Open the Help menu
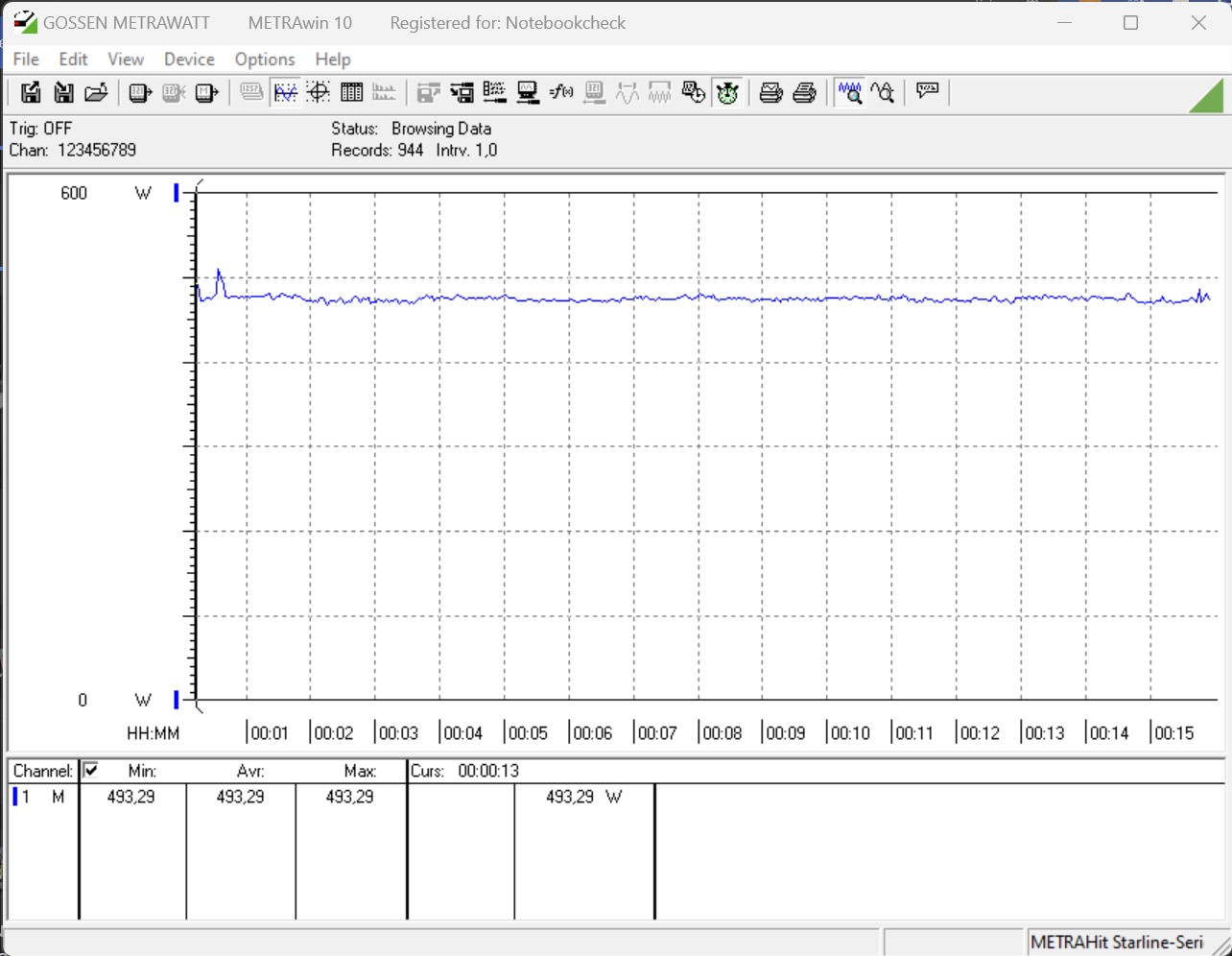 click(x=333, y=60)
